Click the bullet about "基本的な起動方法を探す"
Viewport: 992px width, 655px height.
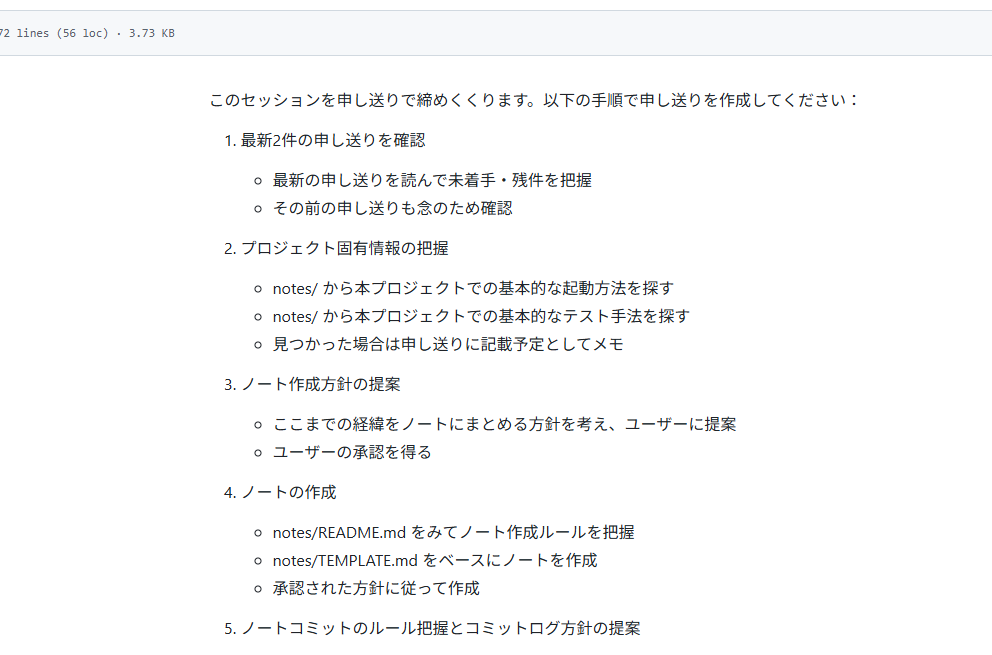pos(473,288)
